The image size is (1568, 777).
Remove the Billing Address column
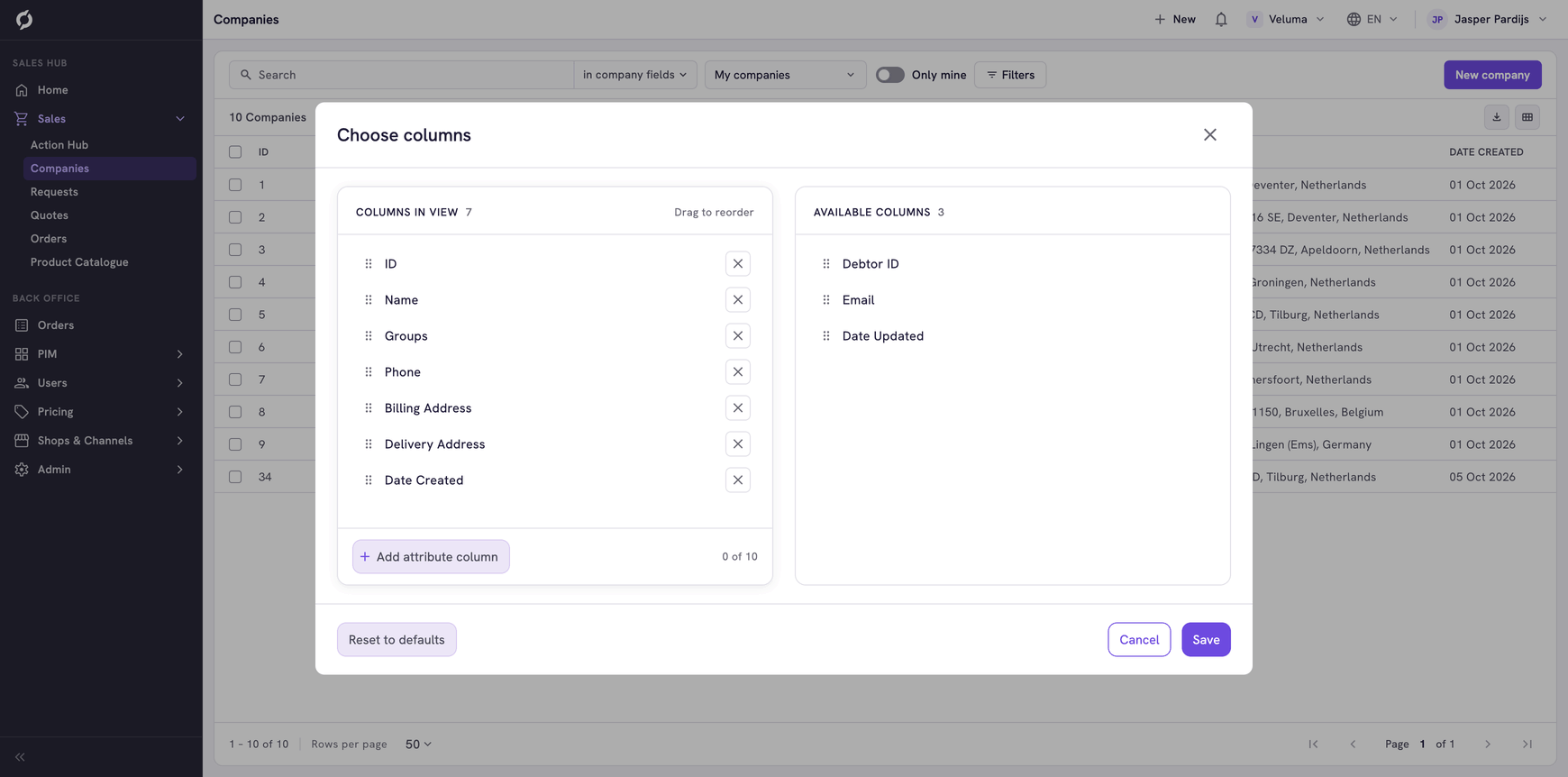tap(737, 408)
